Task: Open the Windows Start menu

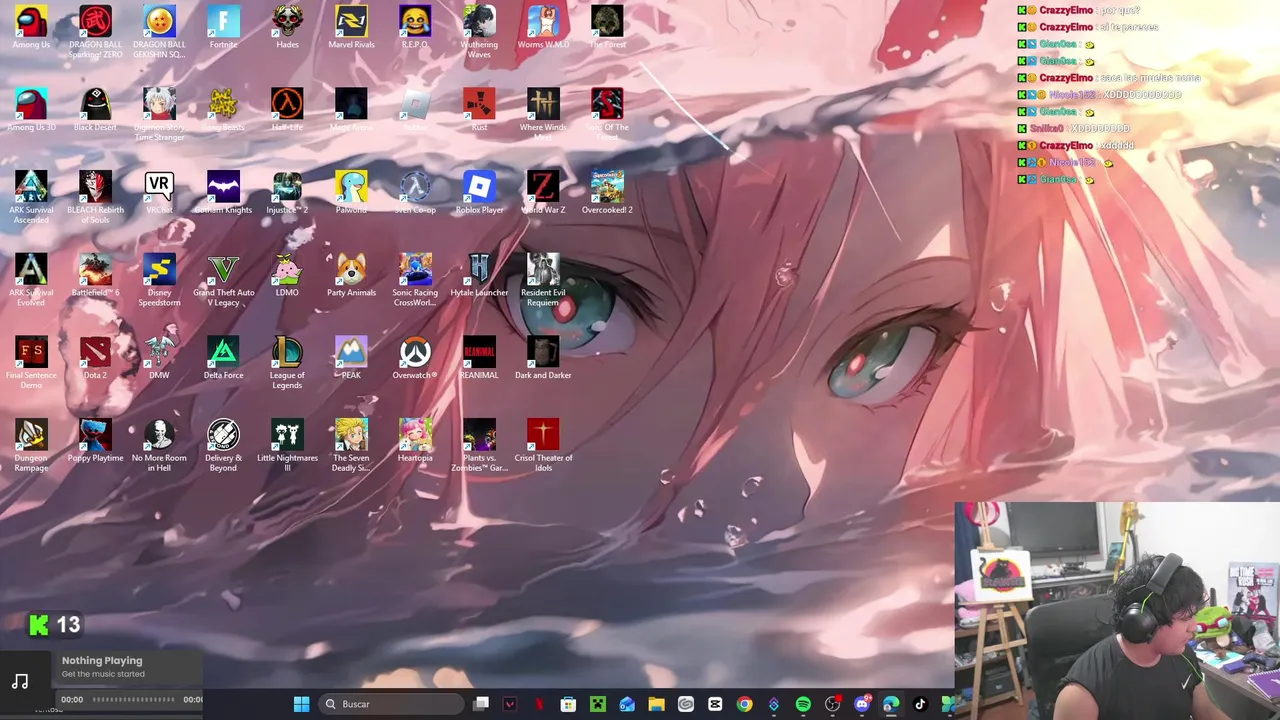Action: [301, 704]
